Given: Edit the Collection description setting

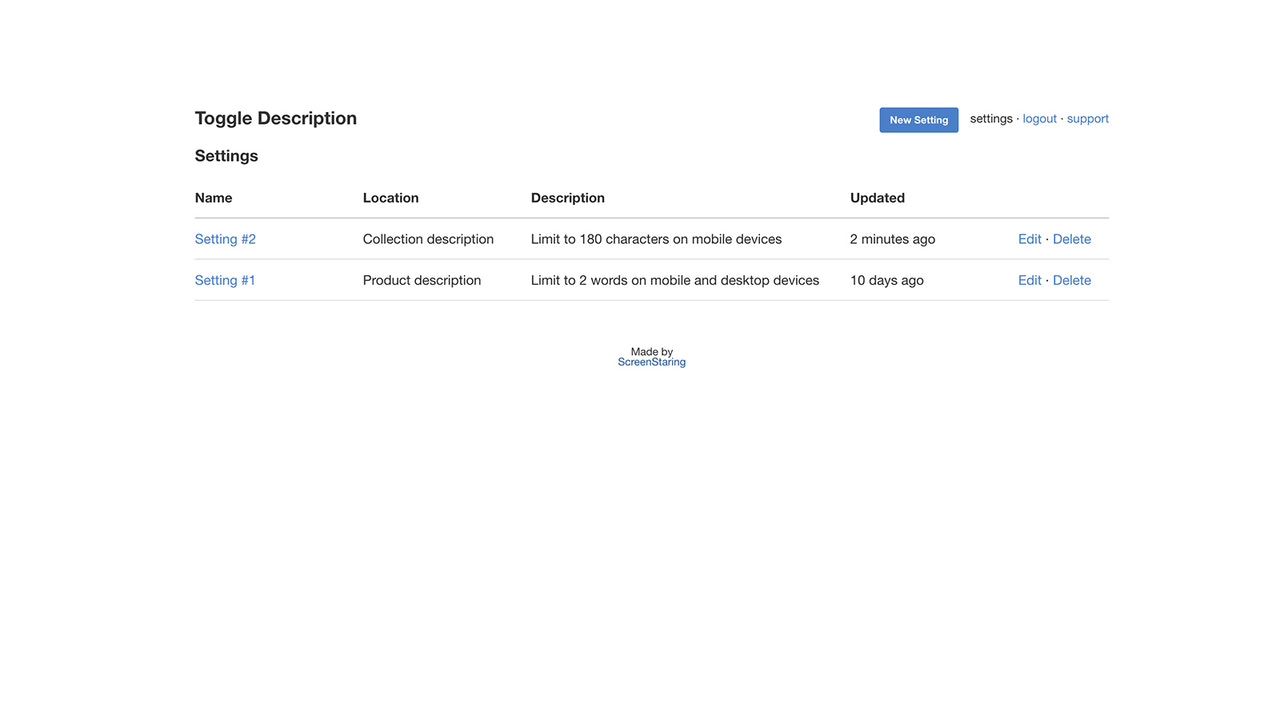Looking at the screenshot, I should click(1029, 239).
